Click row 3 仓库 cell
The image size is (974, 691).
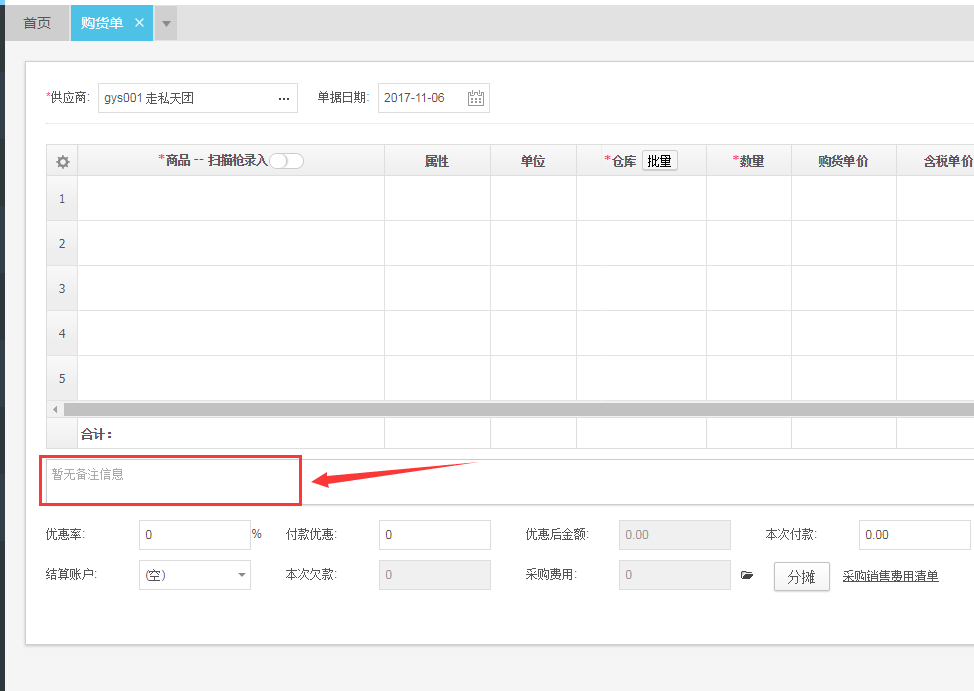(x=642, y=288)
